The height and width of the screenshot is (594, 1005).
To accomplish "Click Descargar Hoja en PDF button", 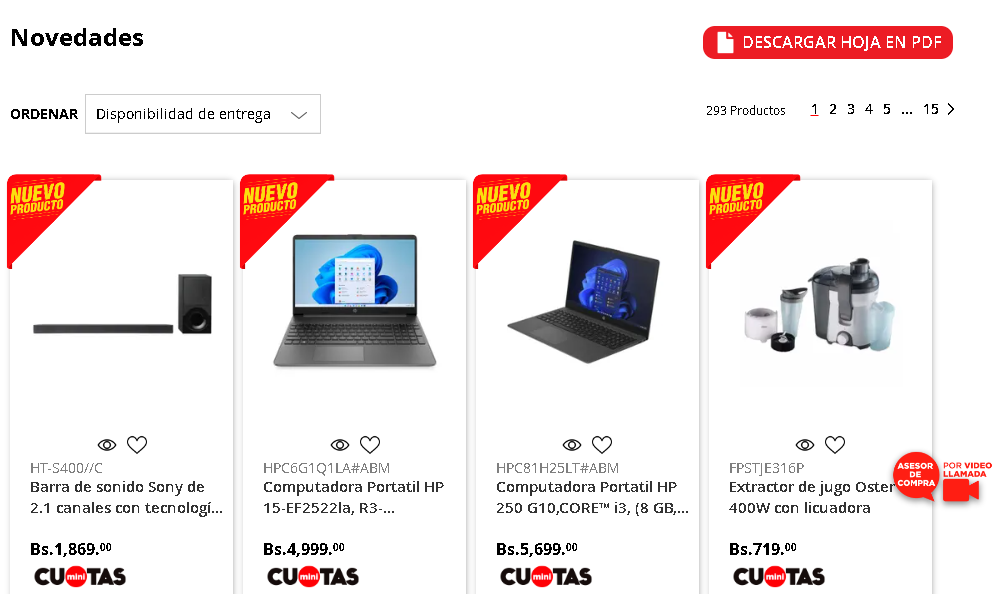I will click(827, 42).
